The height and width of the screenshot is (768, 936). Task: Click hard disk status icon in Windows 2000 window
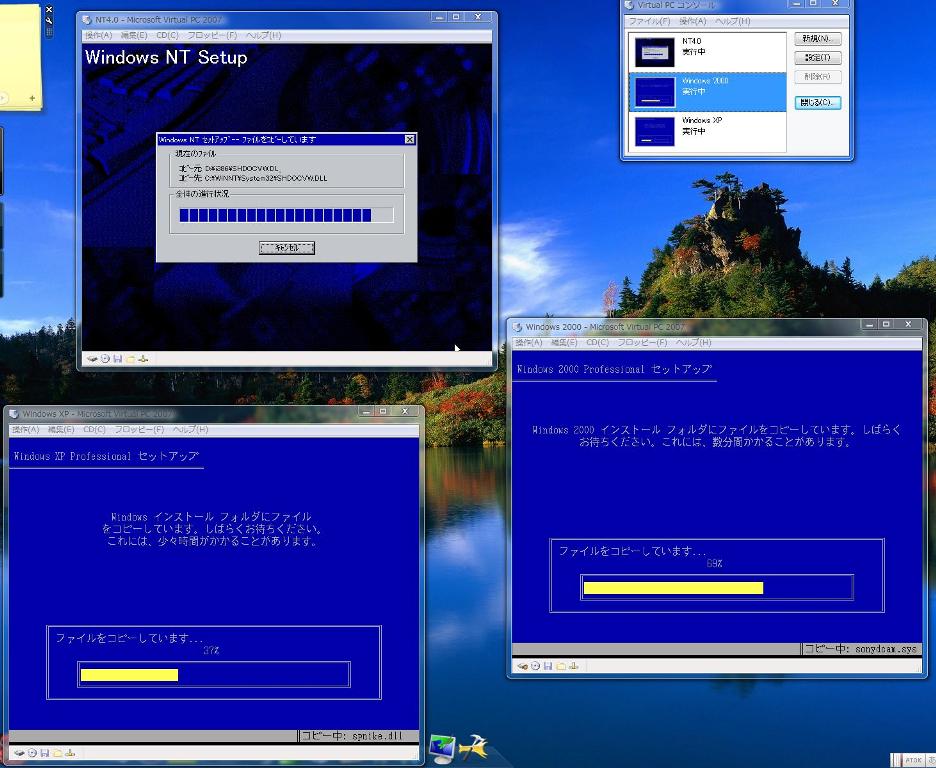pos(523,666)
